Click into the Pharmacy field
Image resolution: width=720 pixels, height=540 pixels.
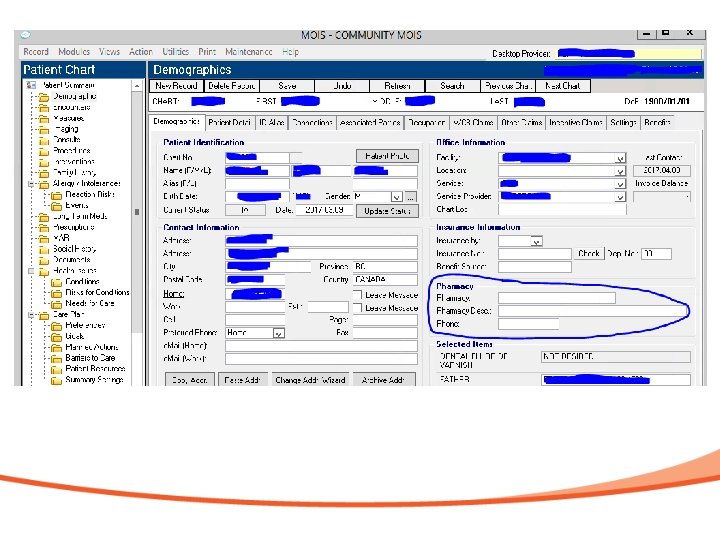[557, 298]
